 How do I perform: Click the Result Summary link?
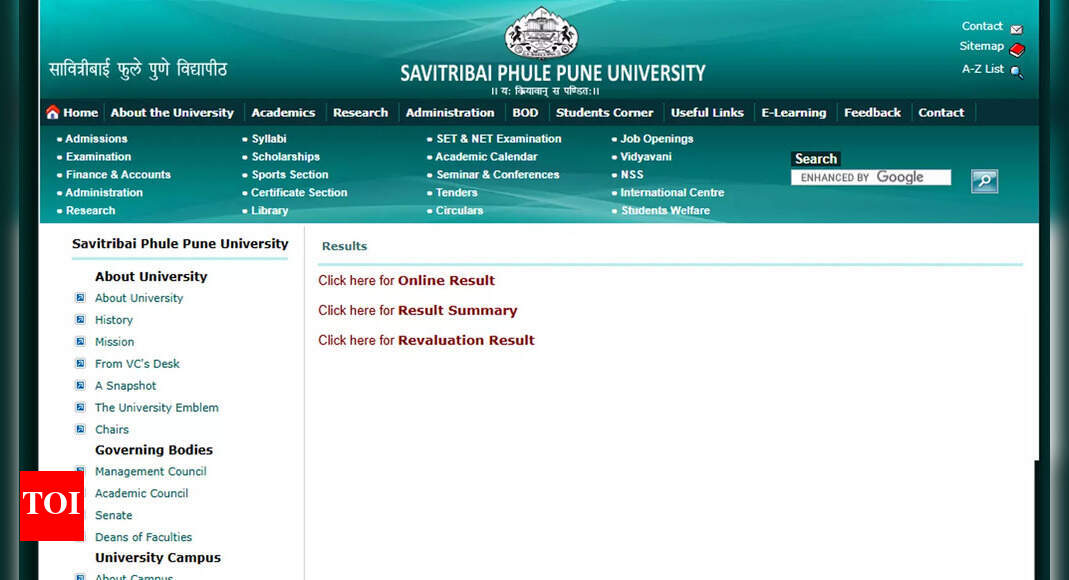click(457, 311)
